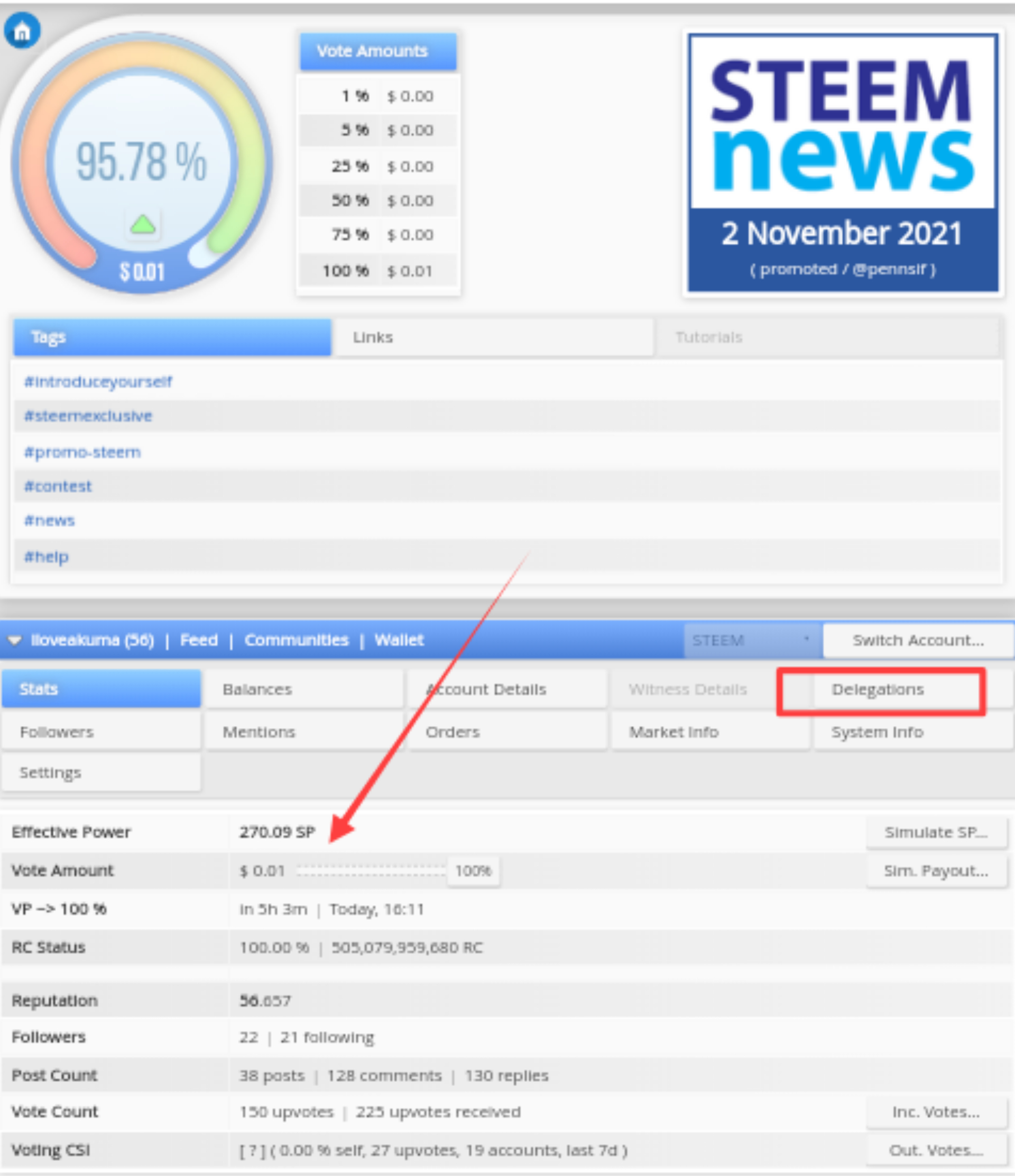Select the Links tab
This screenshot has height=1176, width=1015.
pyautogui.click(x=493, y=337)
